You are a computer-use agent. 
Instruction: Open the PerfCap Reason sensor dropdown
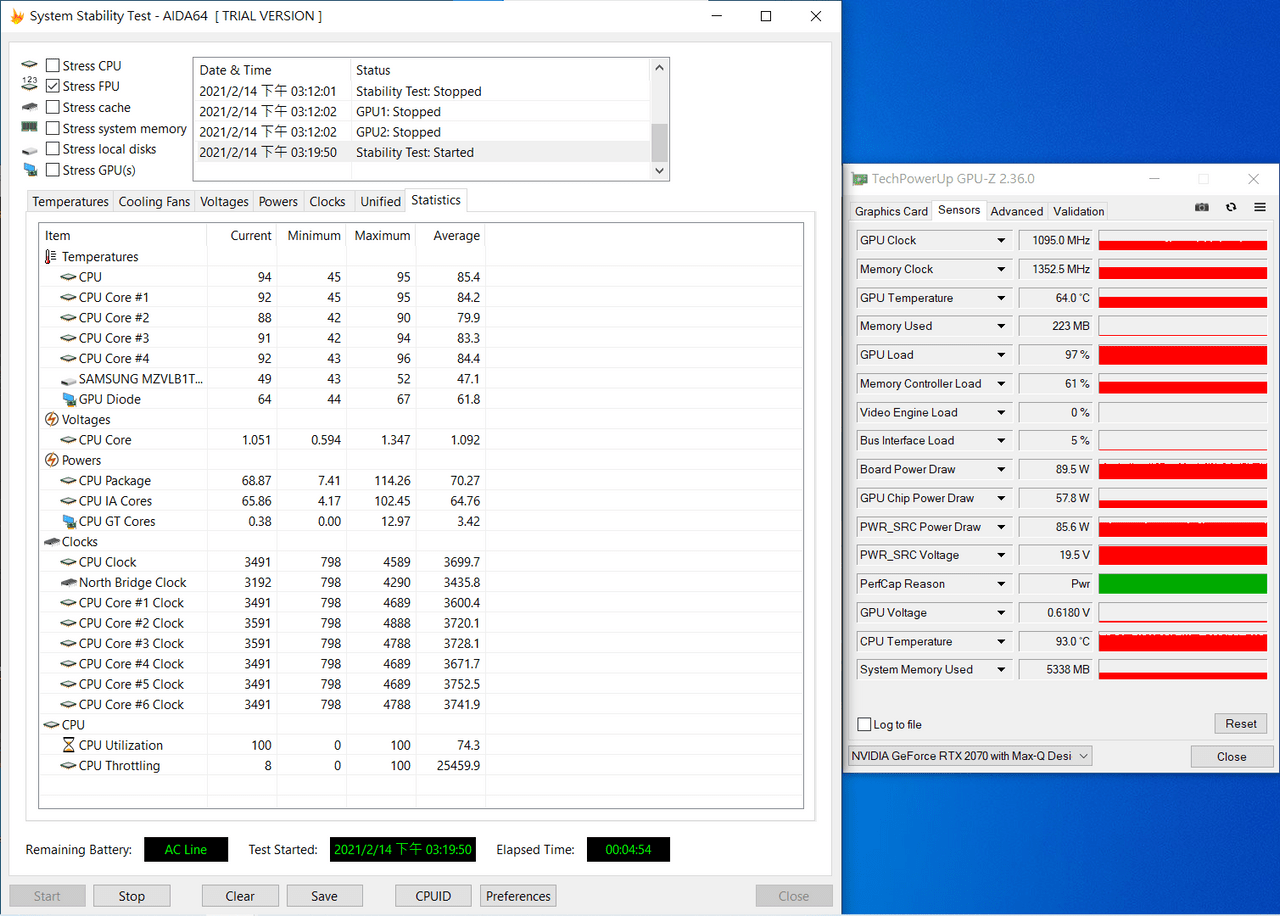(x=1001, y=584)
